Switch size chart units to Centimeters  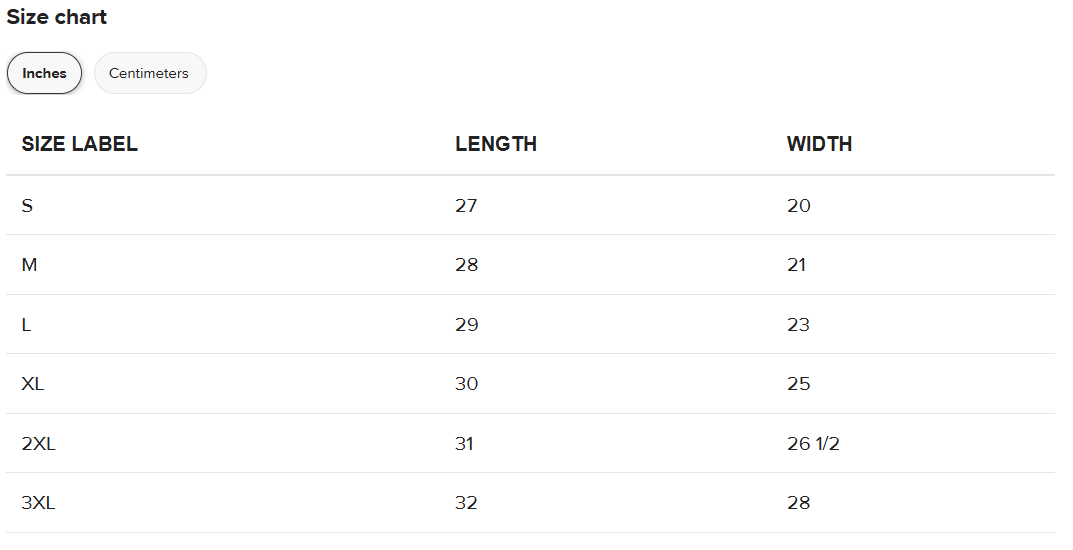tap(149, 73)
